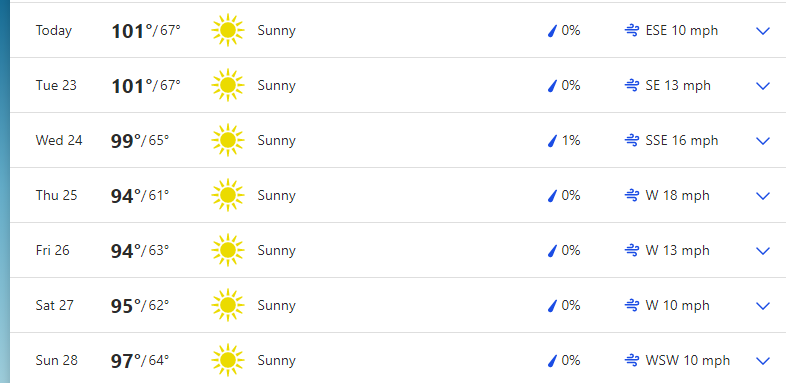
Task: Click the raindrop icon on Sat 27 row
Action: tap(552, 306)
